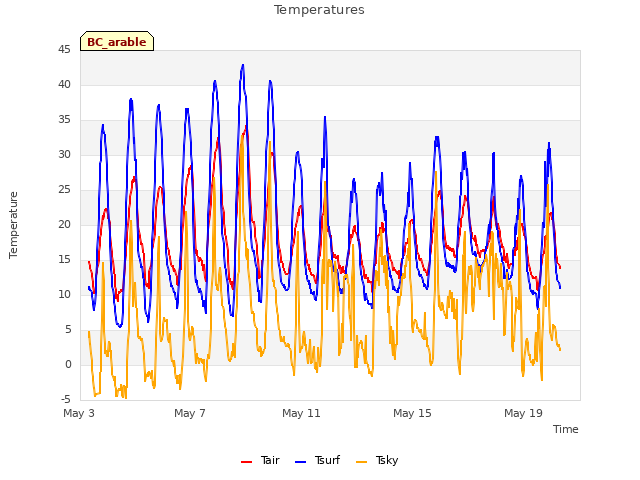Click the May 15 axis label
The height and width of the screenshot is (480, 640).
coord(412,413)
